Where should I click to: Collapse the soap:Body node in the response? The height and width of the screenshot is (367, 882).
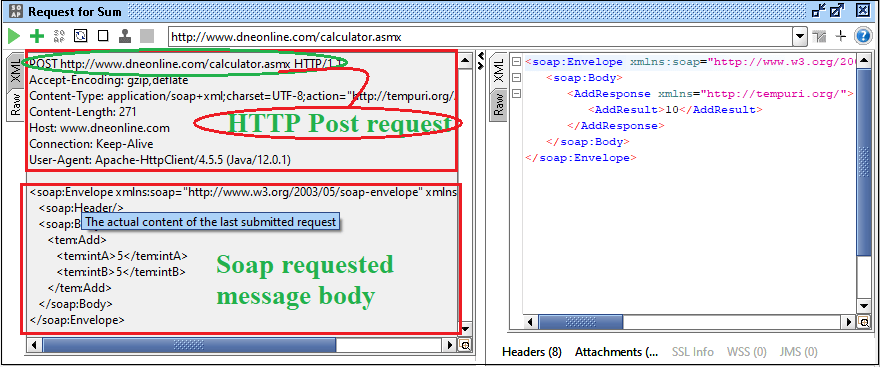(x=516, y=78)
